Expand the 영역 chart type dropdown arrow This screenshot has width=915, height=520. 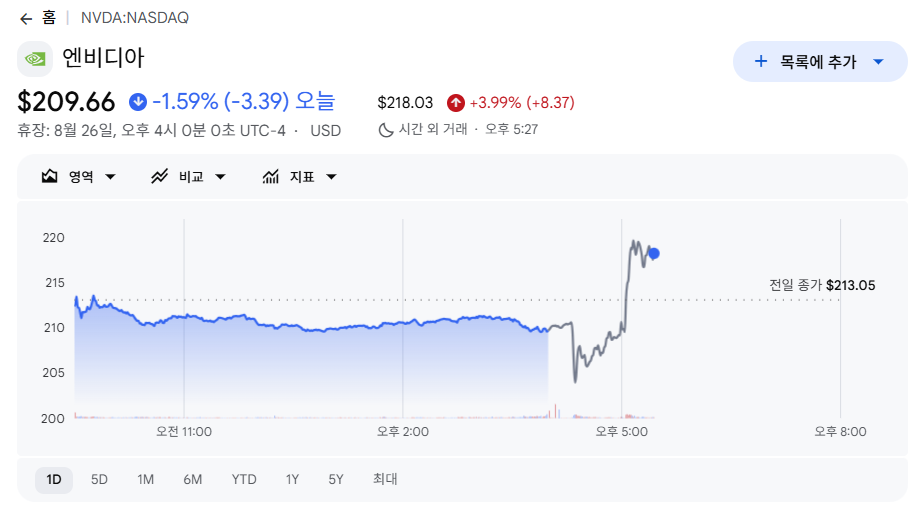(110, 177)
